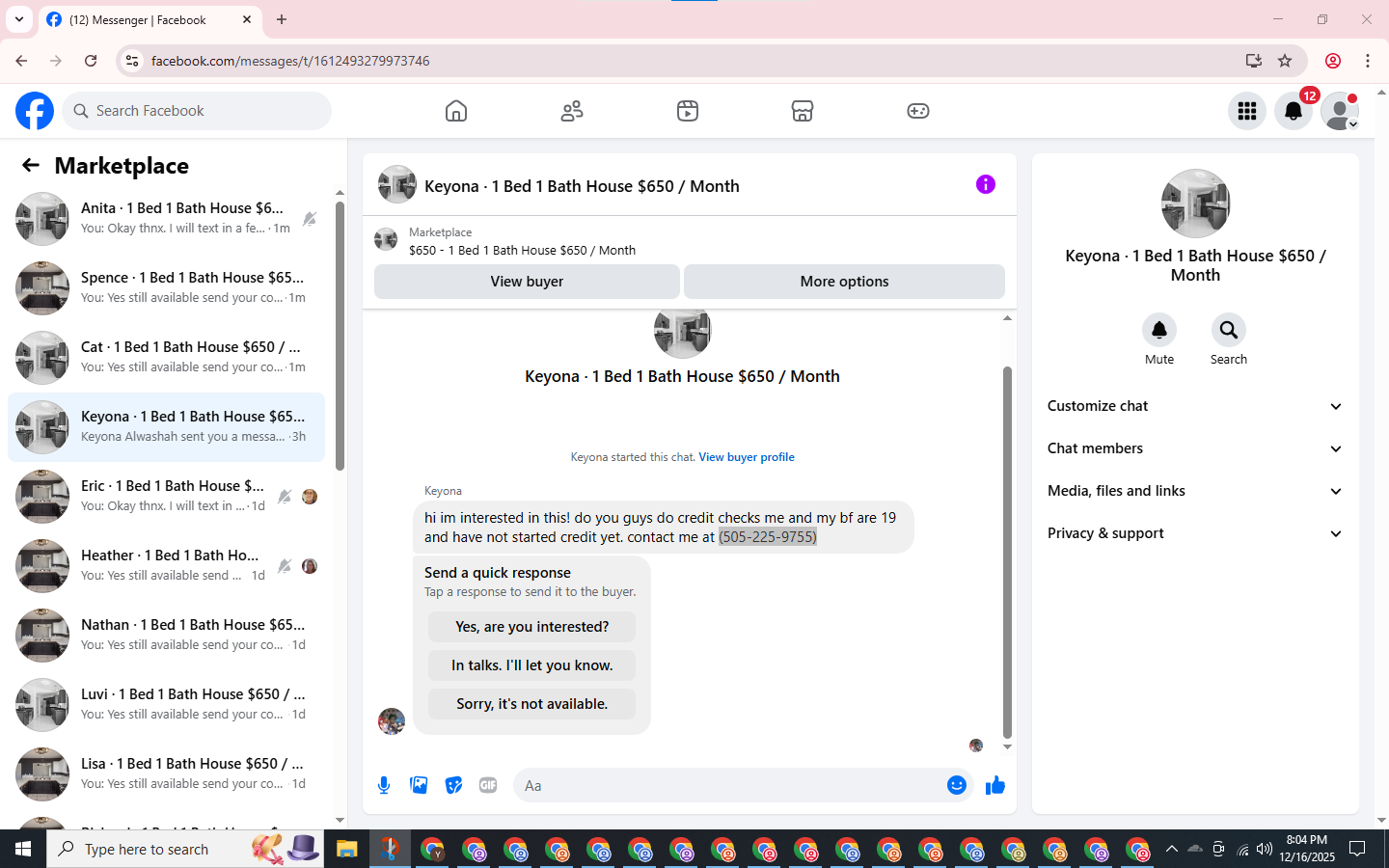Screen dimensions: 1389x868
Task: Open Facebook Home feed icon
Action: coord(456,111)
